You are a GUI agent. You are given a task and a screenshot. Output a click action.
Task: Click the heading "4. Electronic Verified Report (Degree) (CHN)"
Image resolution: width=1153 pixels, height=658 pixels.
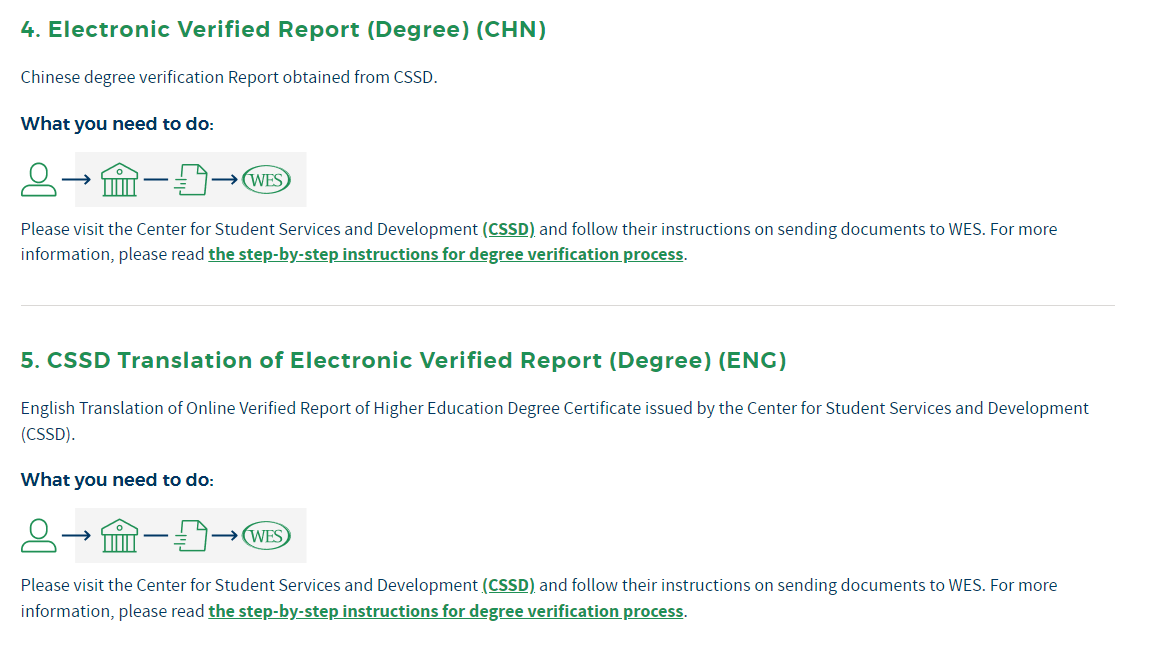click(x=283, y=30)
